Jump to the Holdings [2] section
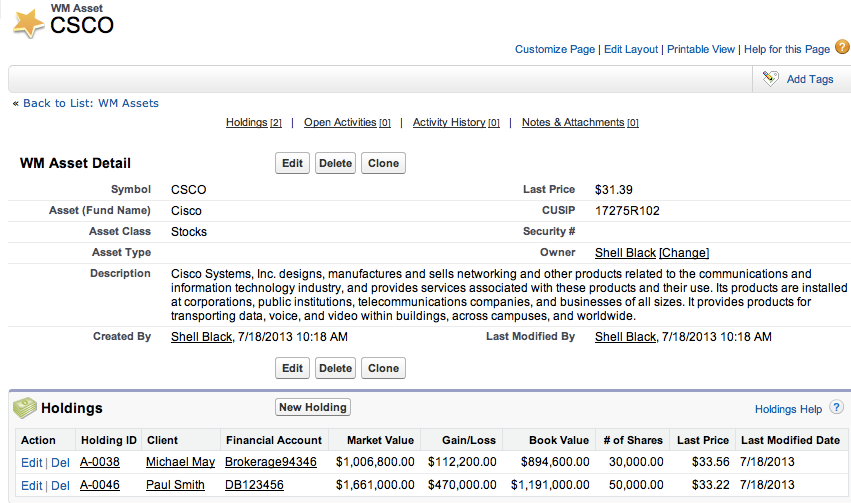 tap(253, 123)
